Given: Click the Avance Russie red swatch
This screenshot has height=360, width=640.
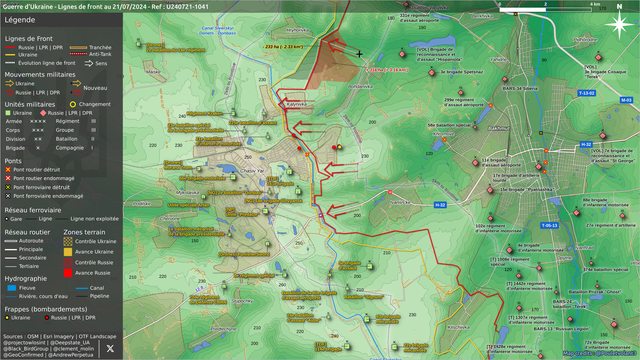Looking at the screenshot, I should pos(68,273).
